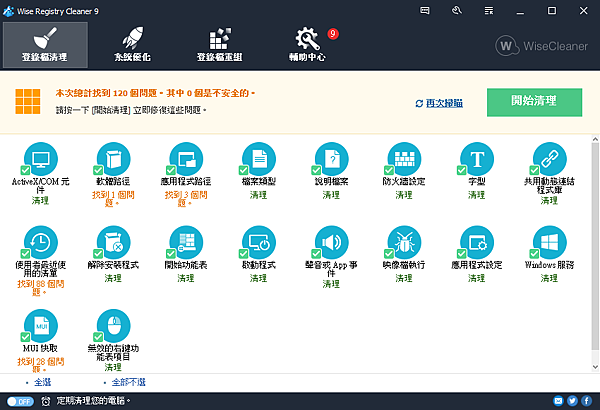600x410 pixels.
Task: Open the menu list icon in title bar
Action: click(489, 11)
